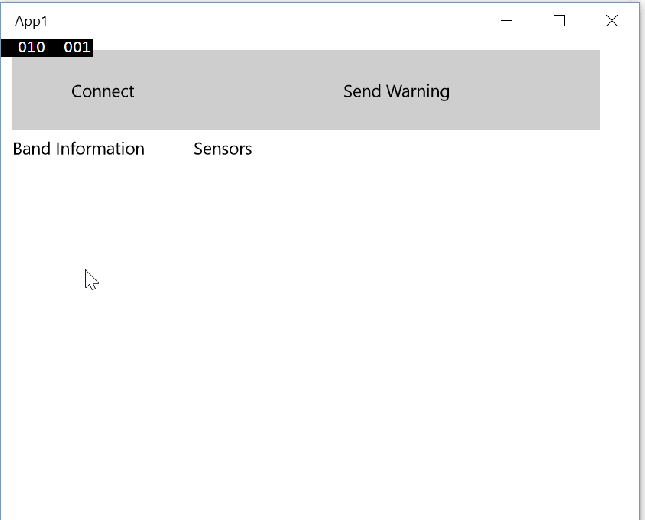
Task: Click the 010 debug frame counter
Action: [31, 47]
